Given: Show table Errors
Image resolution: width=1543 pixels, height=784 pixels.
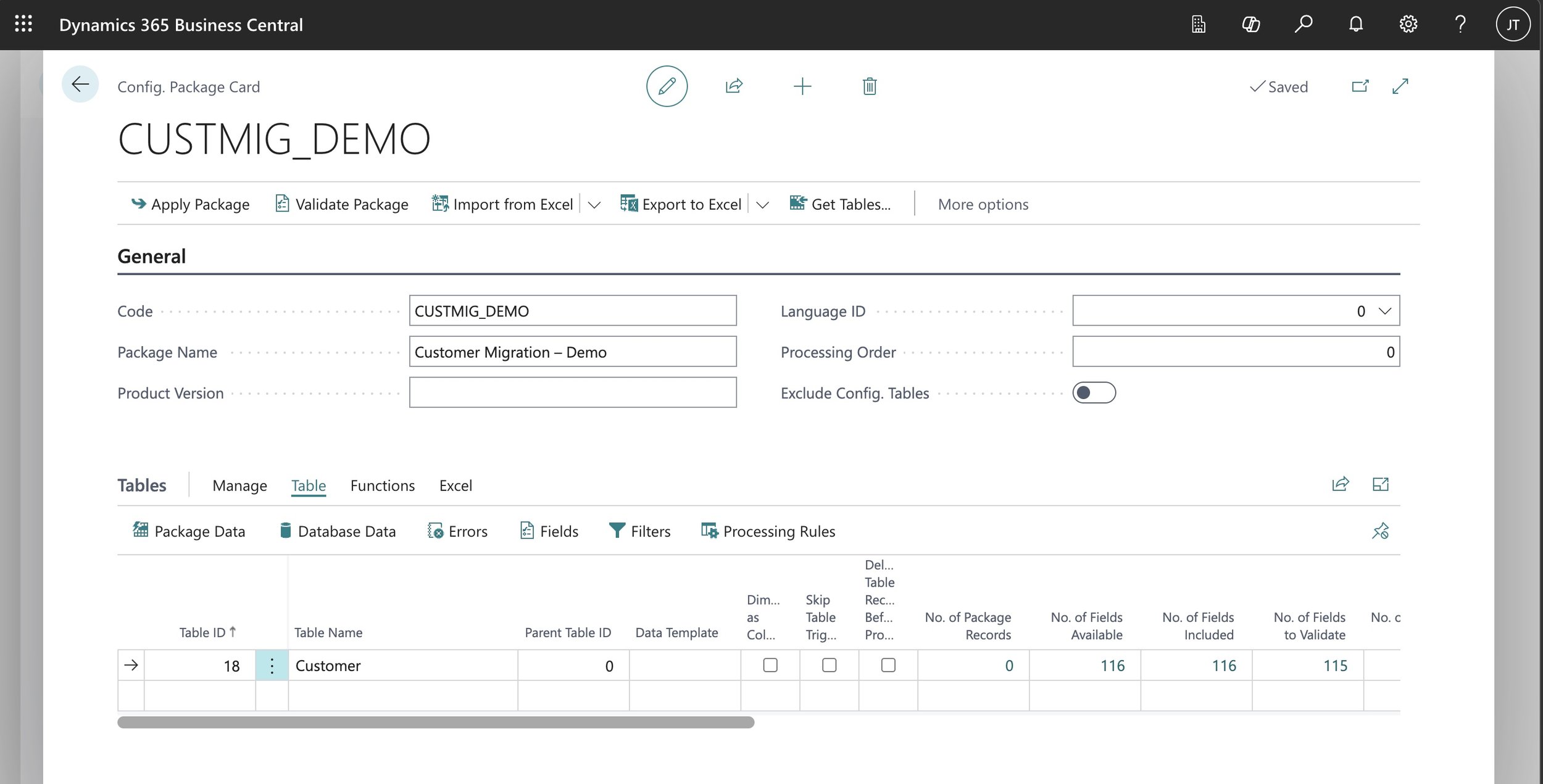Looking at the screenshot, I should (x=457, y=531).
